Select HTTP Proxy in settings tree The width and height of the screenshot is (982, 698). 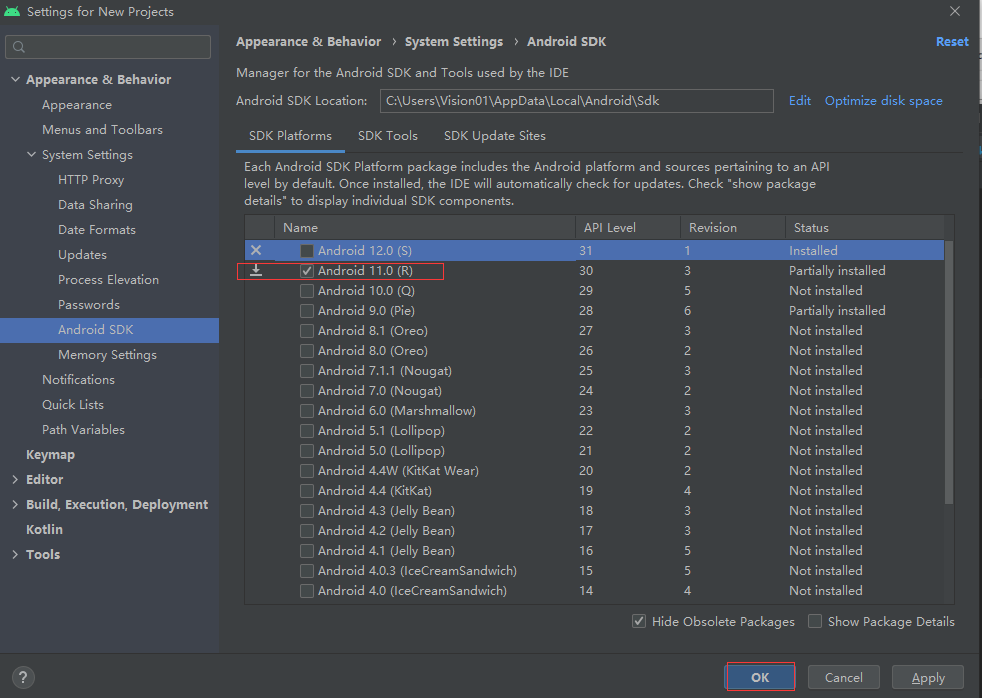coord(91,180)
